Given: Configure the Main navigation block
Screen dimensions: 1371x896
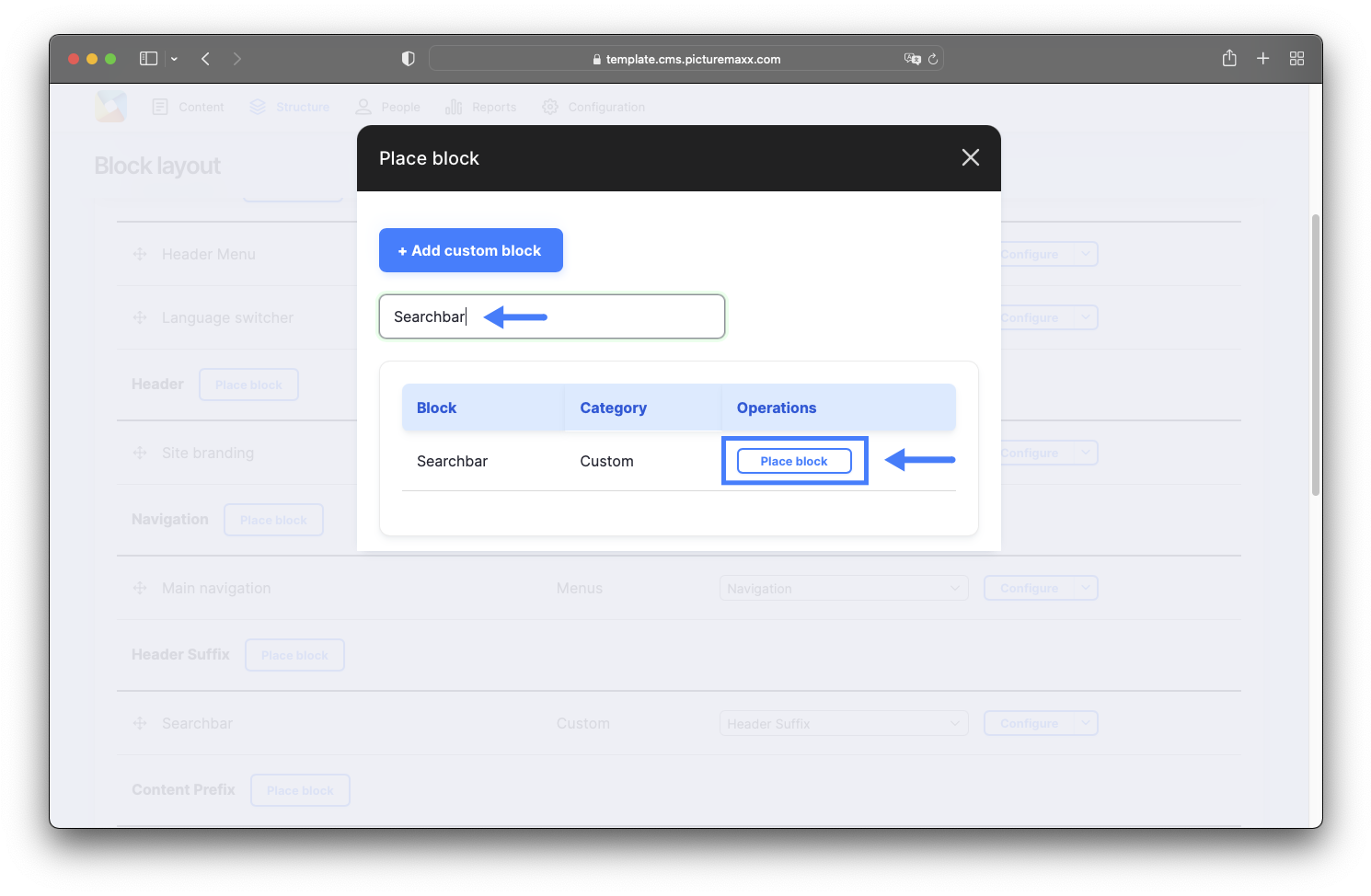Looking at the screenshot, I should [x=1029, y=588].
